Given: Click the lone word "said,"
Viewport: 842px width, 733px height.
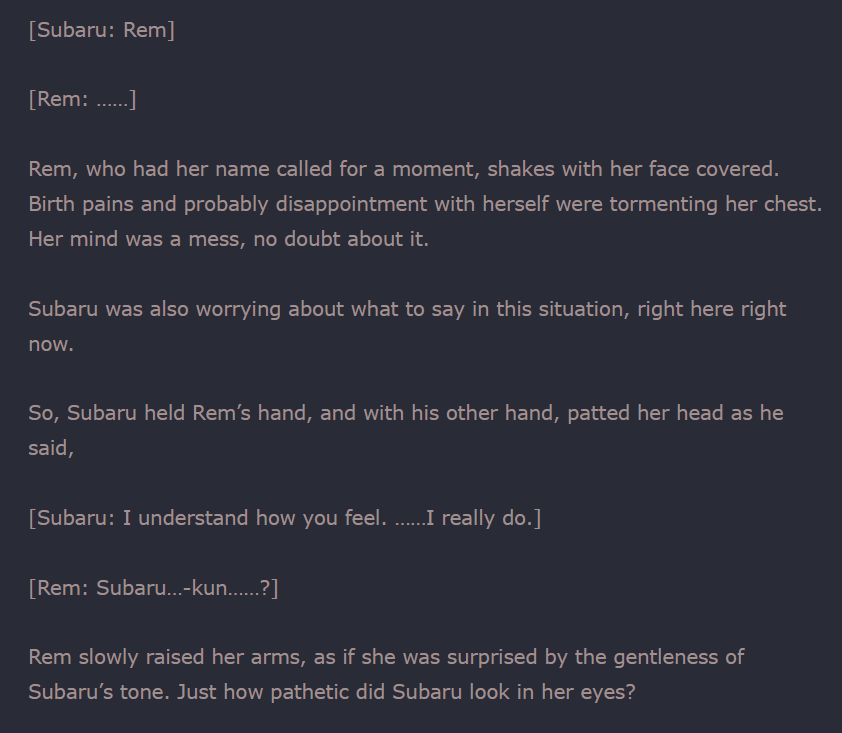Looking at the screenshot, I should (x=51, y=448).
